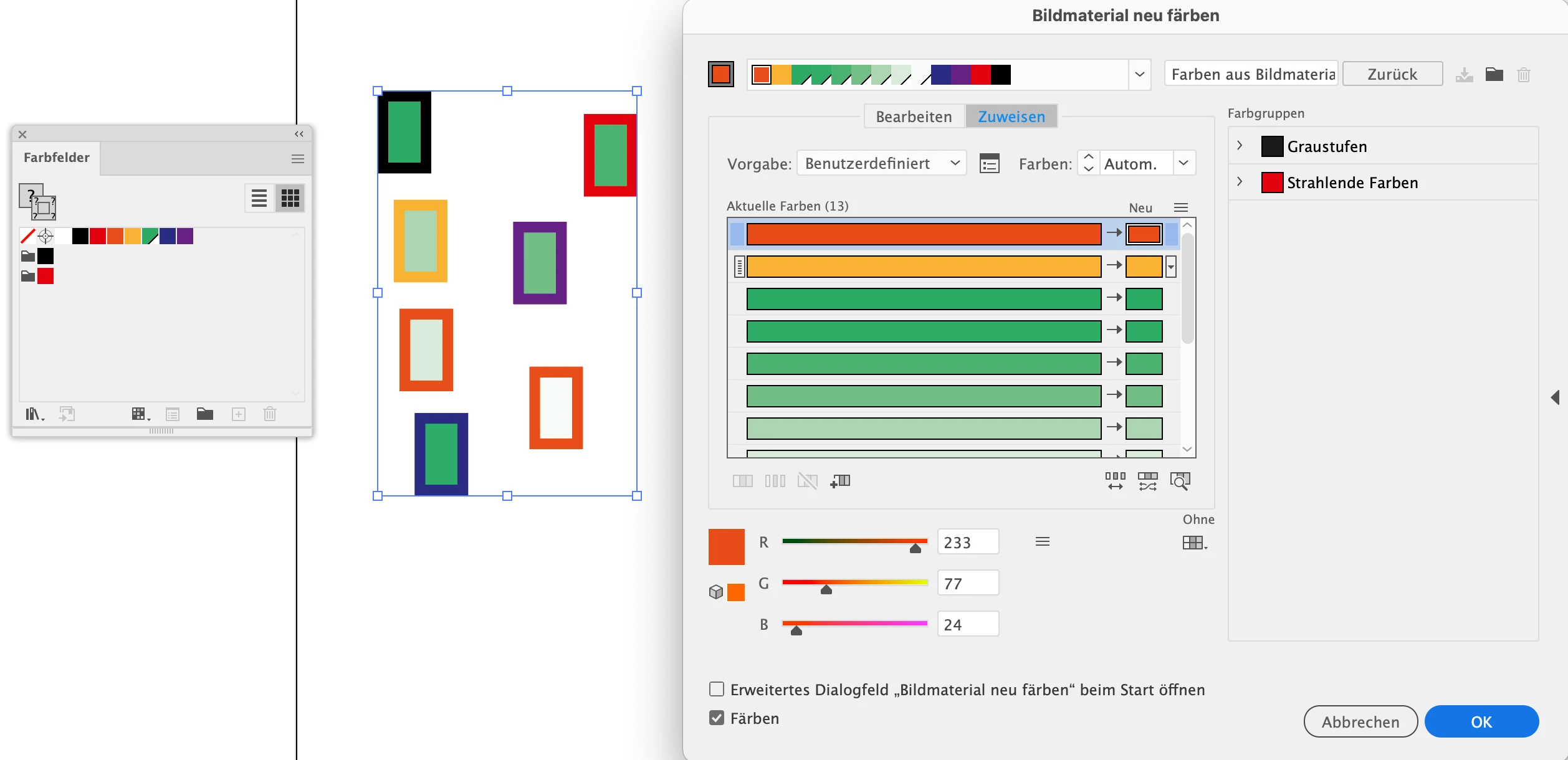Open the Farbfelder panel flyout menu
Screen dimensions: 1568x760
298,159
